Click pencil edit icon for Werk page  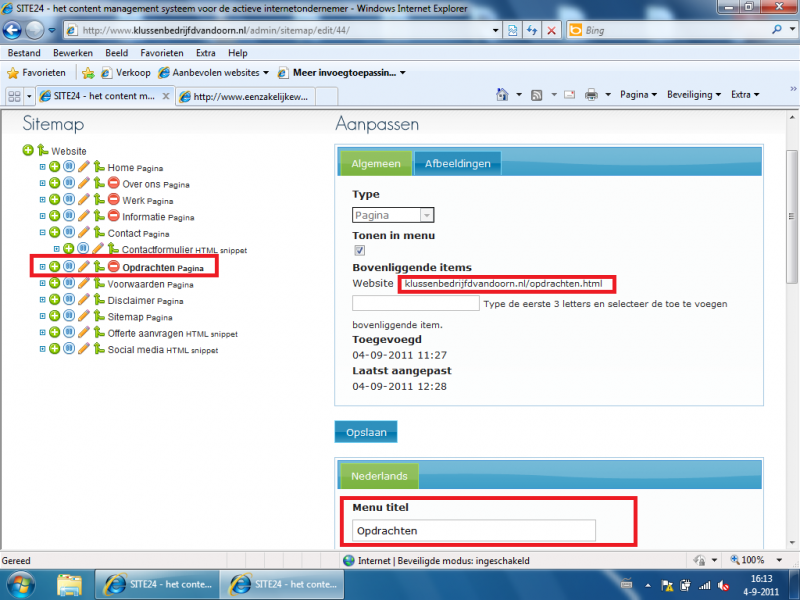click(x=84, y=201)
